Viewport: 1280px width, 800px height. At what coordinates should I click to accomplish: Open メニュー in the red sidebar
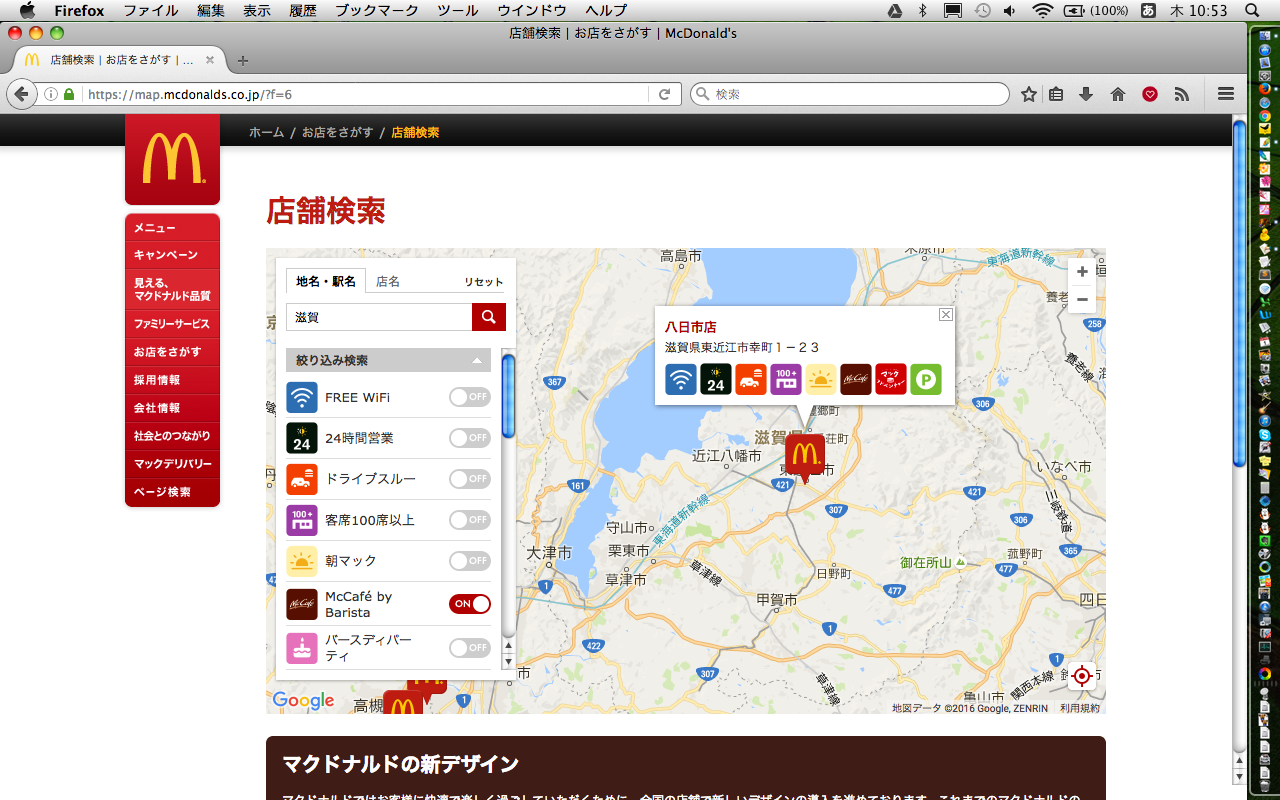(x=172, y=228)
